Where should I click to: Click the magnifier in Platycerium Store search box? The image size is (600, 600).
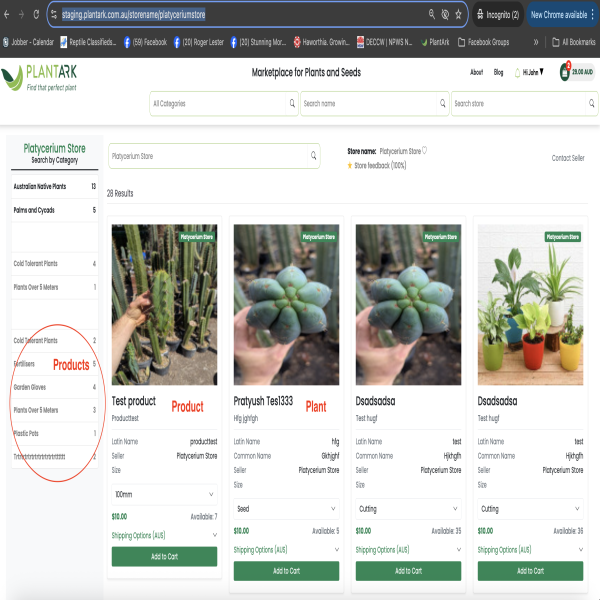point(313,156)
